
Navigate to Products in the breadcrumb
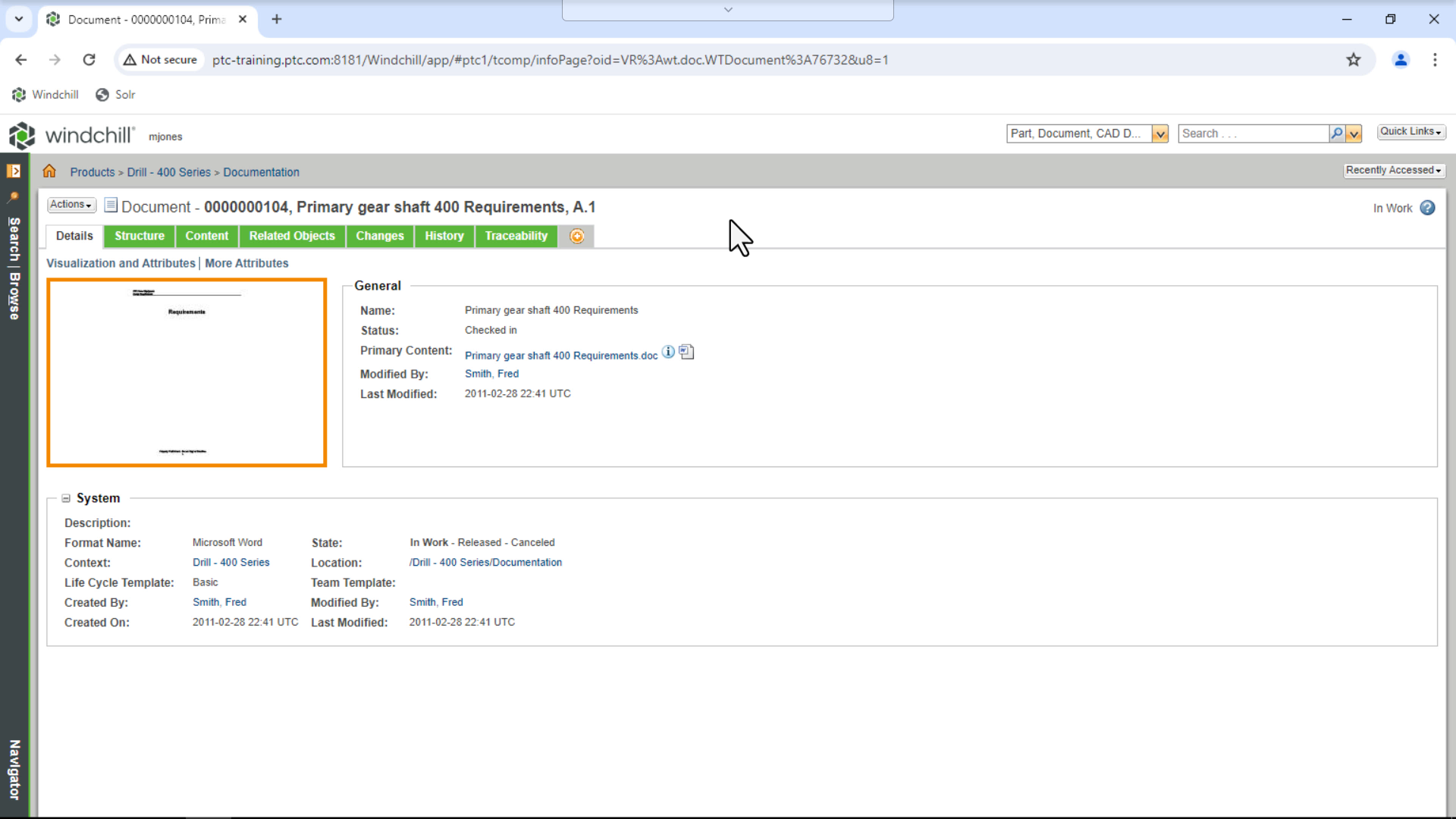(93, 172)
